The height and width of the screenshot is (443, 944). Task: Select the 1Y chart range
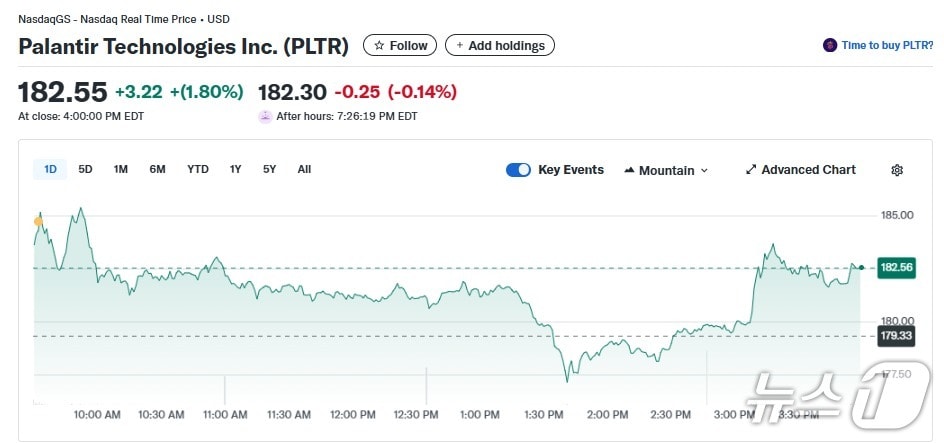[x=235, y=169]
